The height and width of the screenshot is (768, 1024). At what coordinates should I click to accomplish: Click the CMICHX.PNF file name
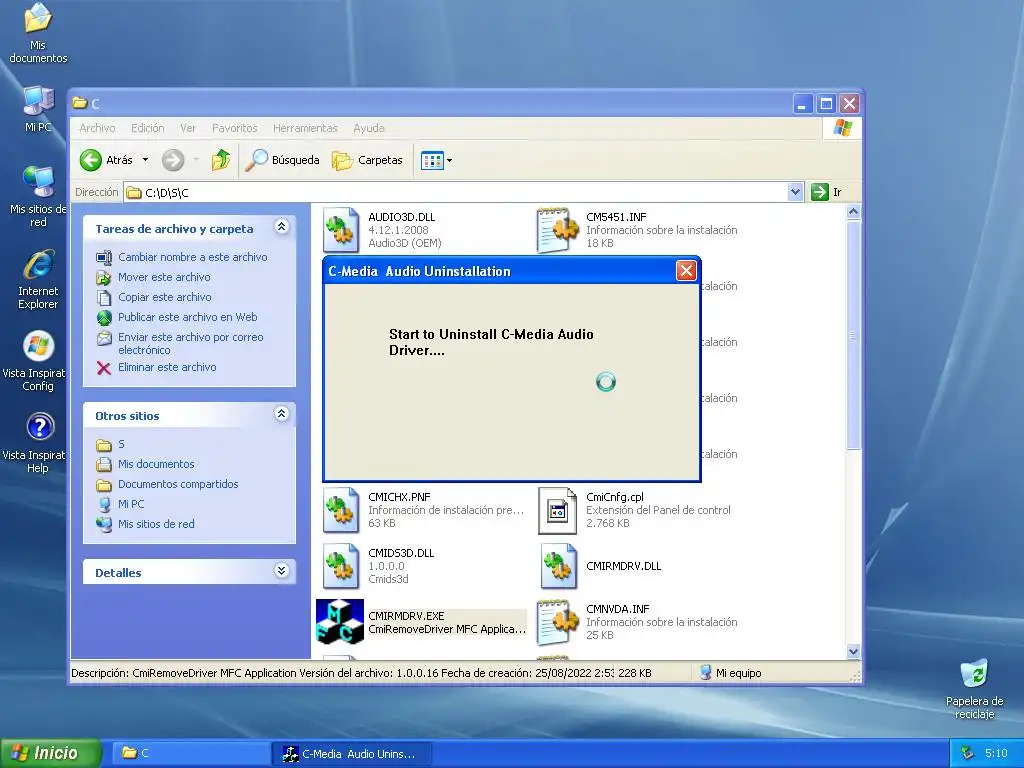399,497
